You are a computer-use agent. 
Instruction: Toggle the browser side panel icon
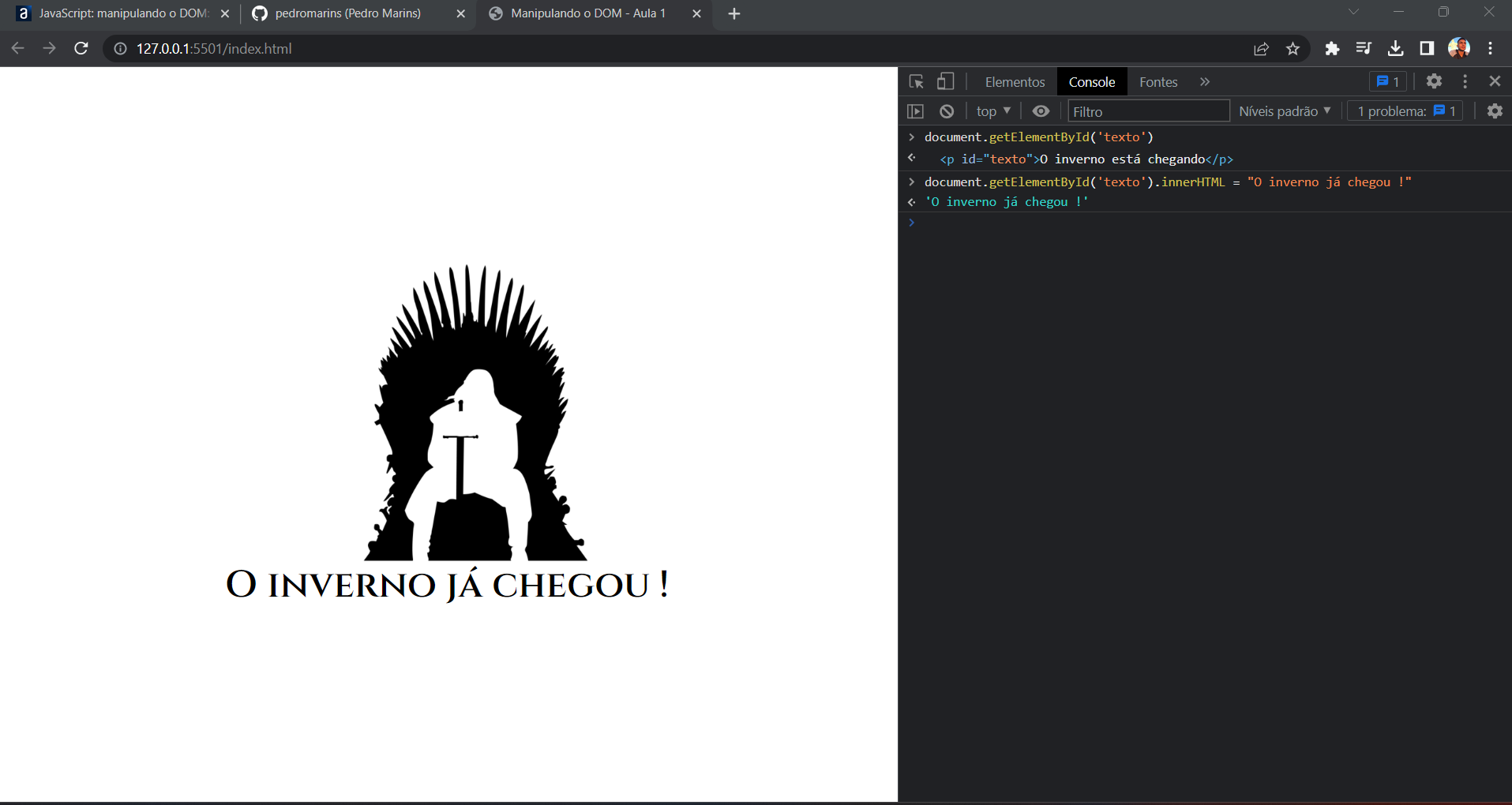point(1427,49)
